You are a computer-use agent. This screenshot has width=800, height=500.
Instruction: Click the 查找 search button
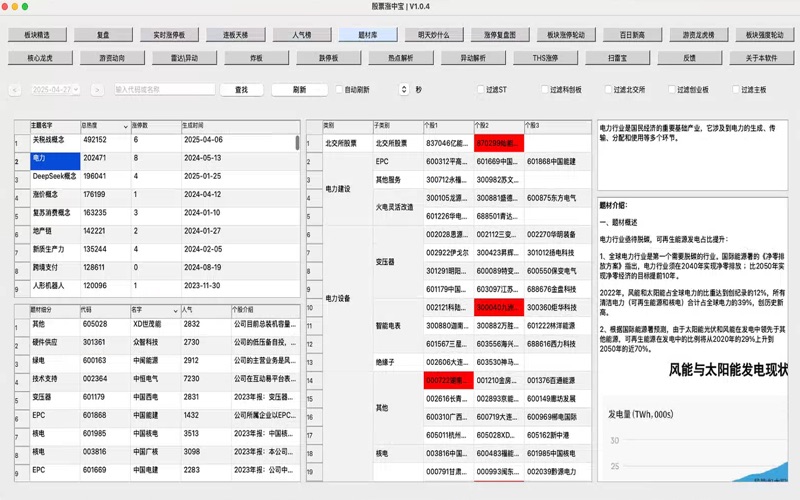coord(240,90)
